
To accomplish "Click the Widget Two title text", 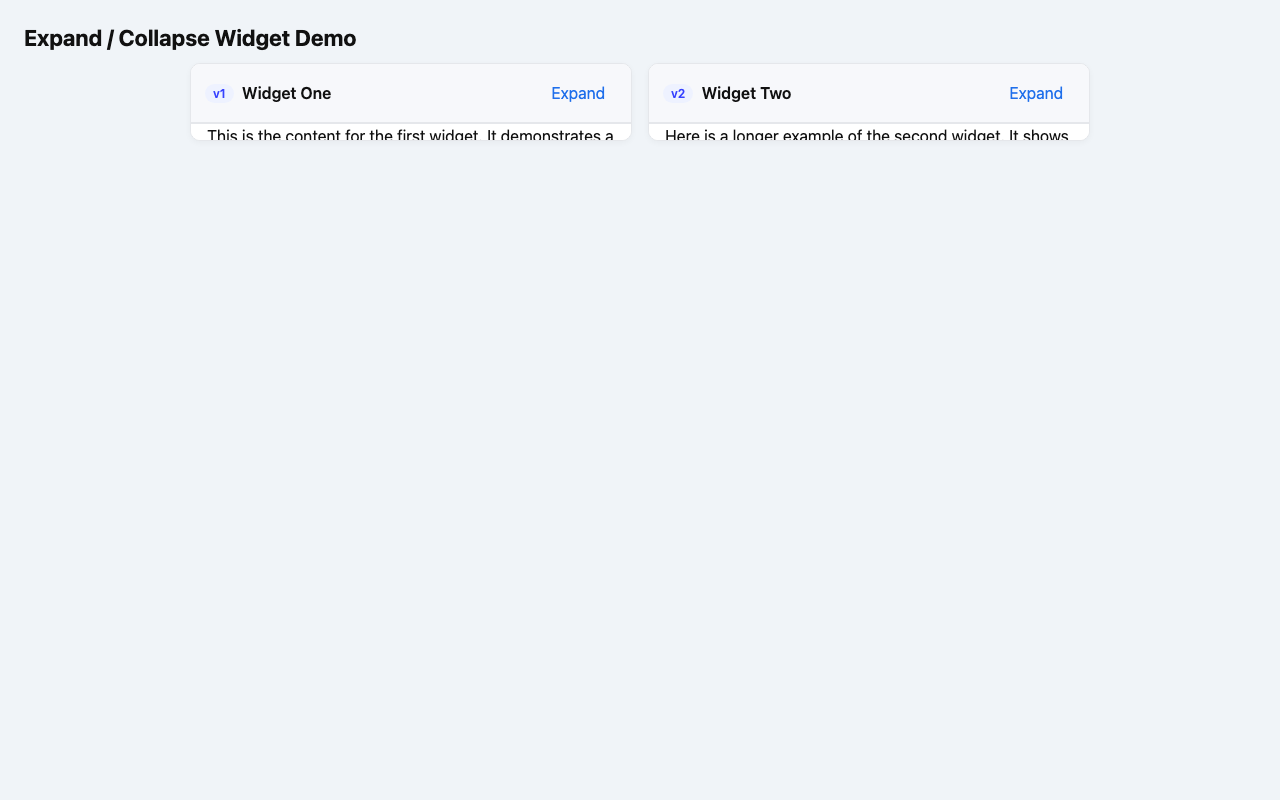I will tap(746, 93).
